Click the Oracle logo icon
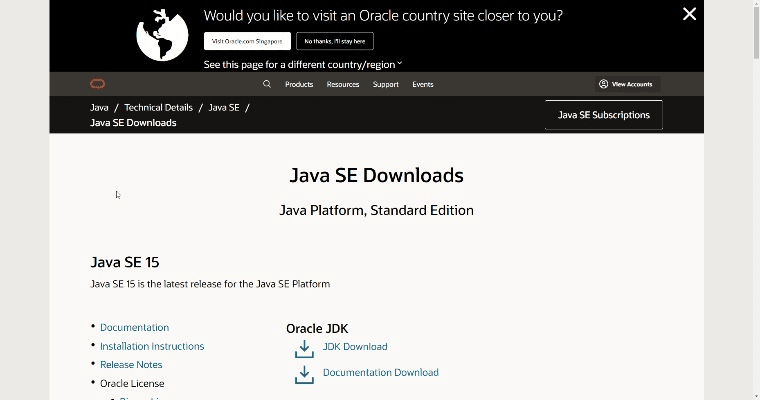The height and width of the screenshot is (400, 760). click(98, 84)
